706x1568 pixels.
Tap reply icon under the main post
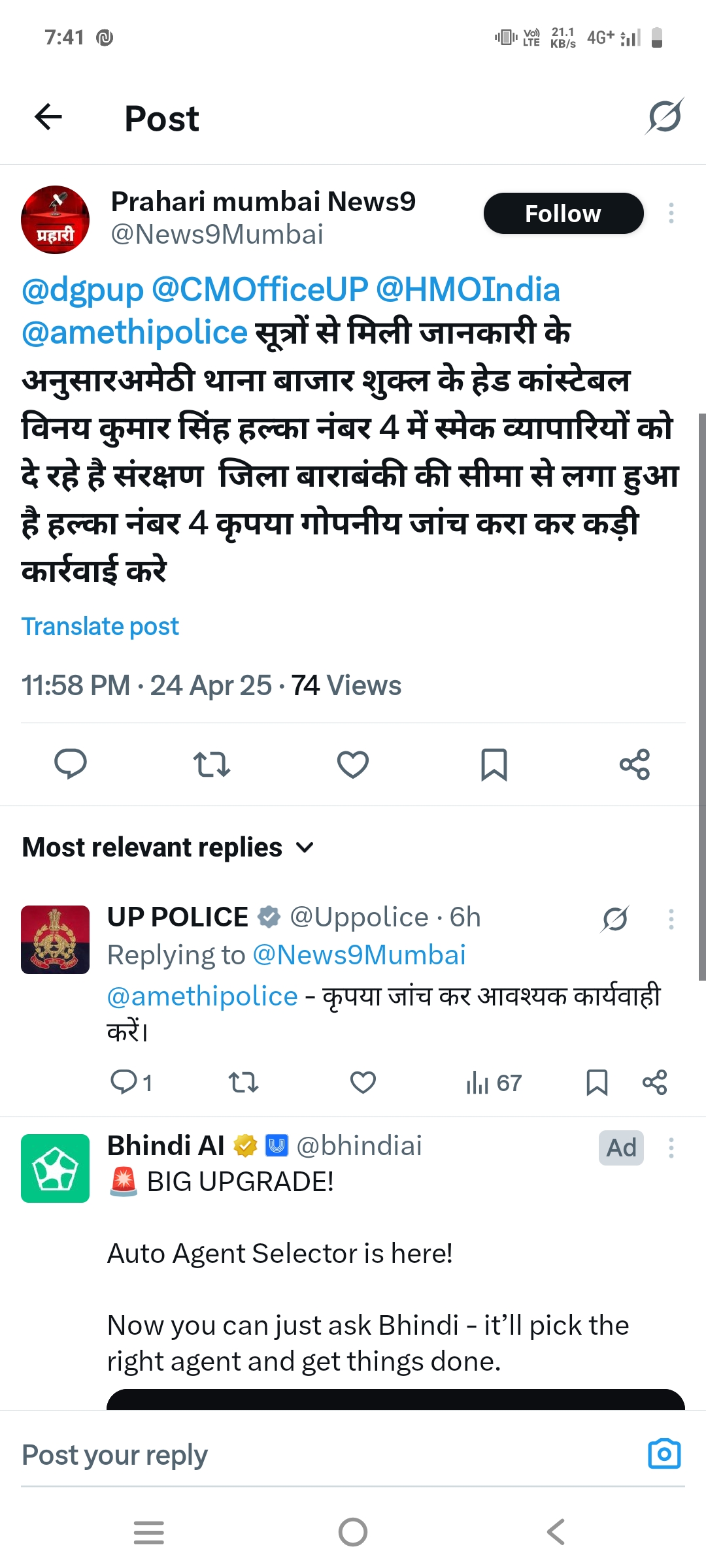point(71,764)
